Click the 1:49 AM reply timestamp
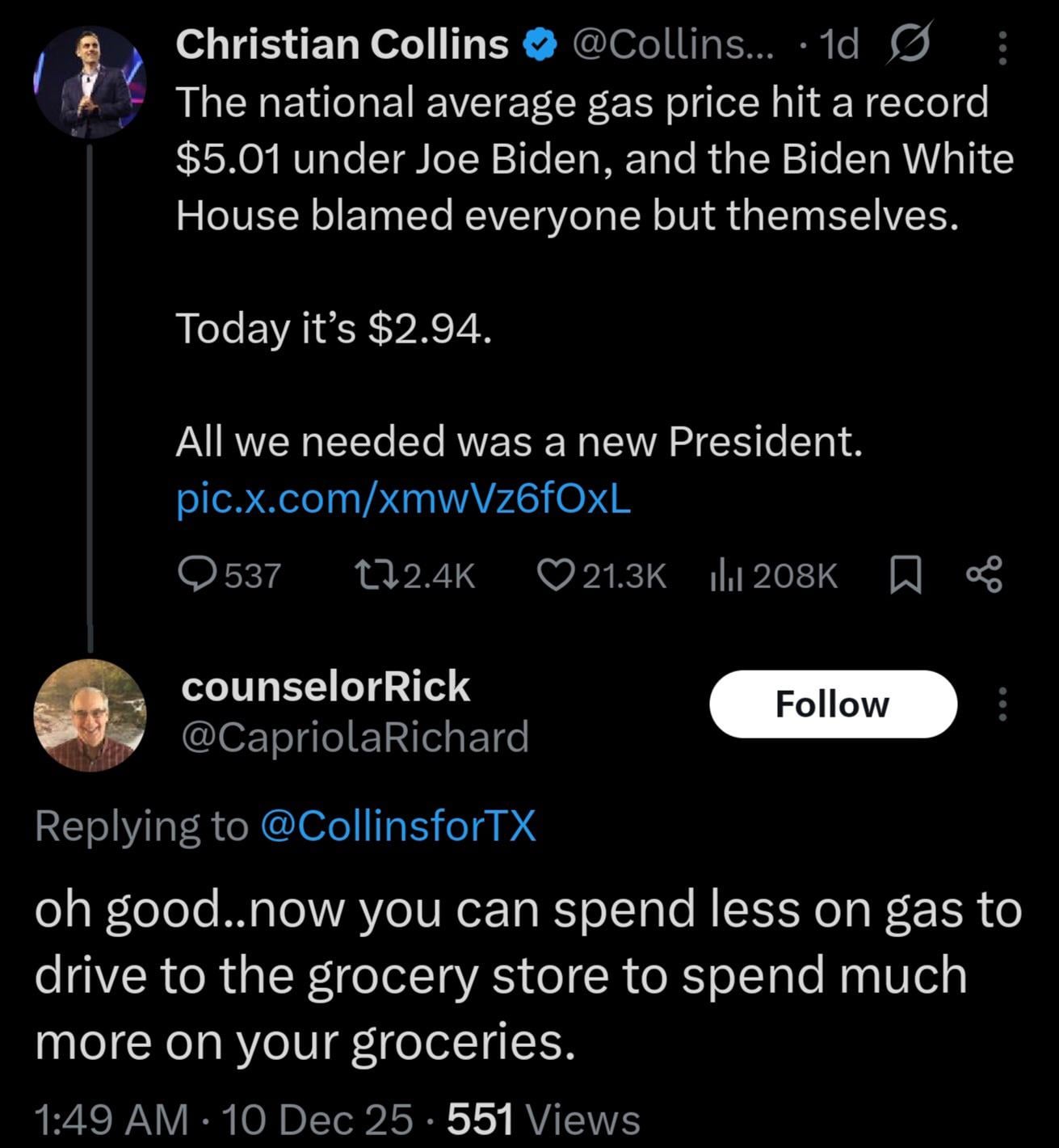1059x1148 pixels. [111, 1120]
